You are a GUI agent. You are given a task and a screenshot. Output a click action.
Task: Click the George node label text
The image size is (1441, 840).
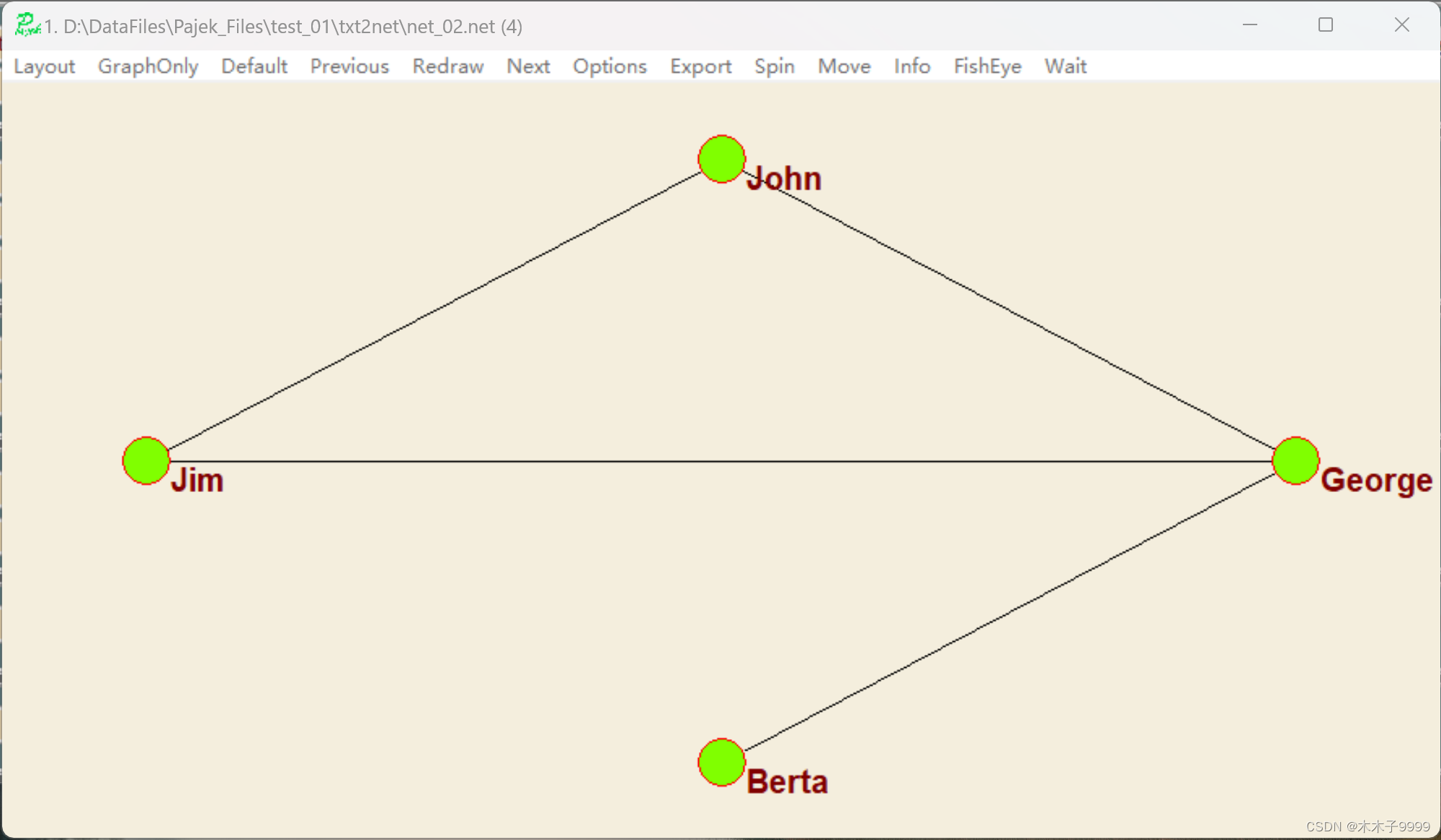(x=1376, y=481)
